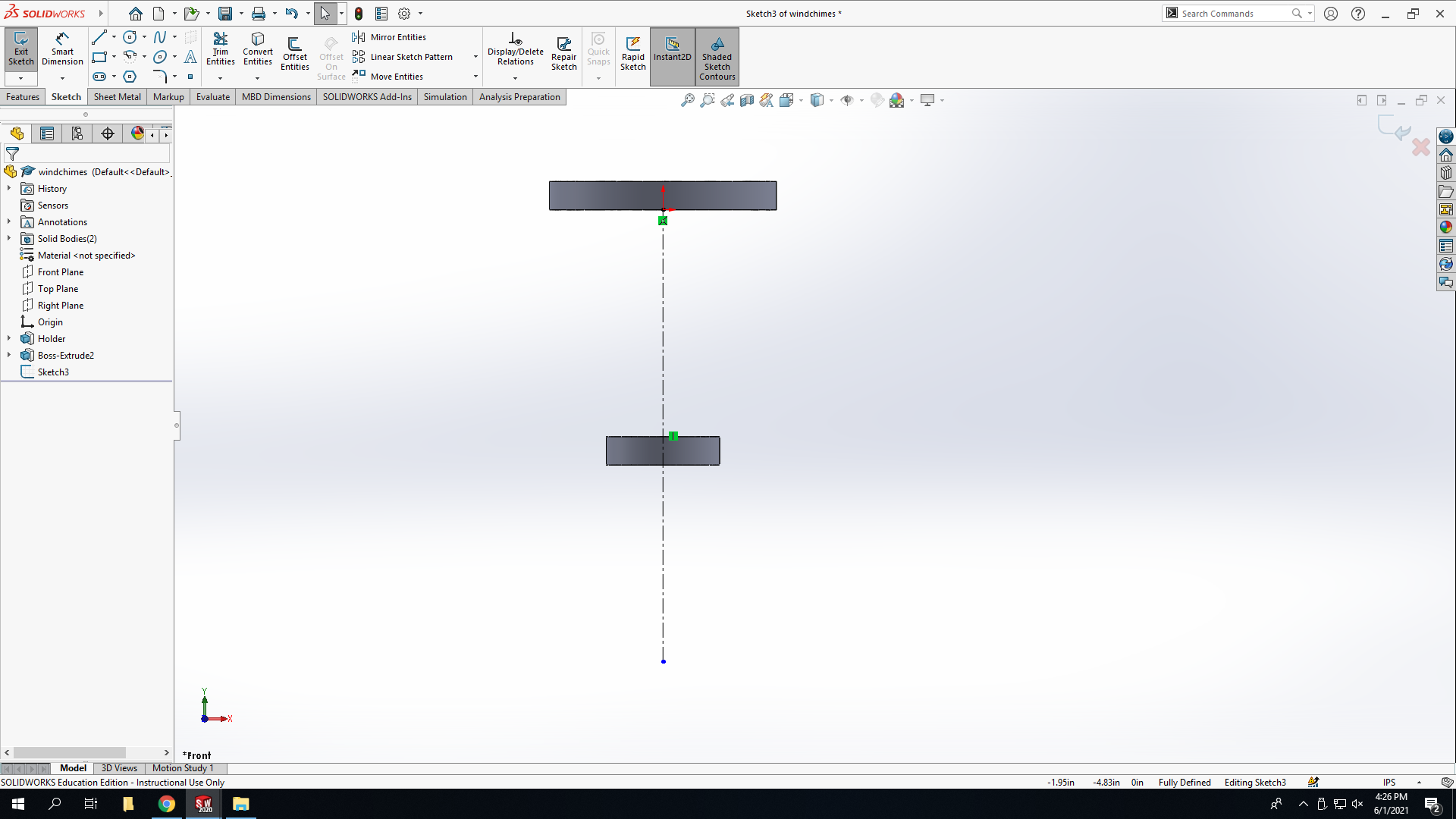
Task: Open the Smart Dimension dropdown arrow
Action: coord(62,78)
